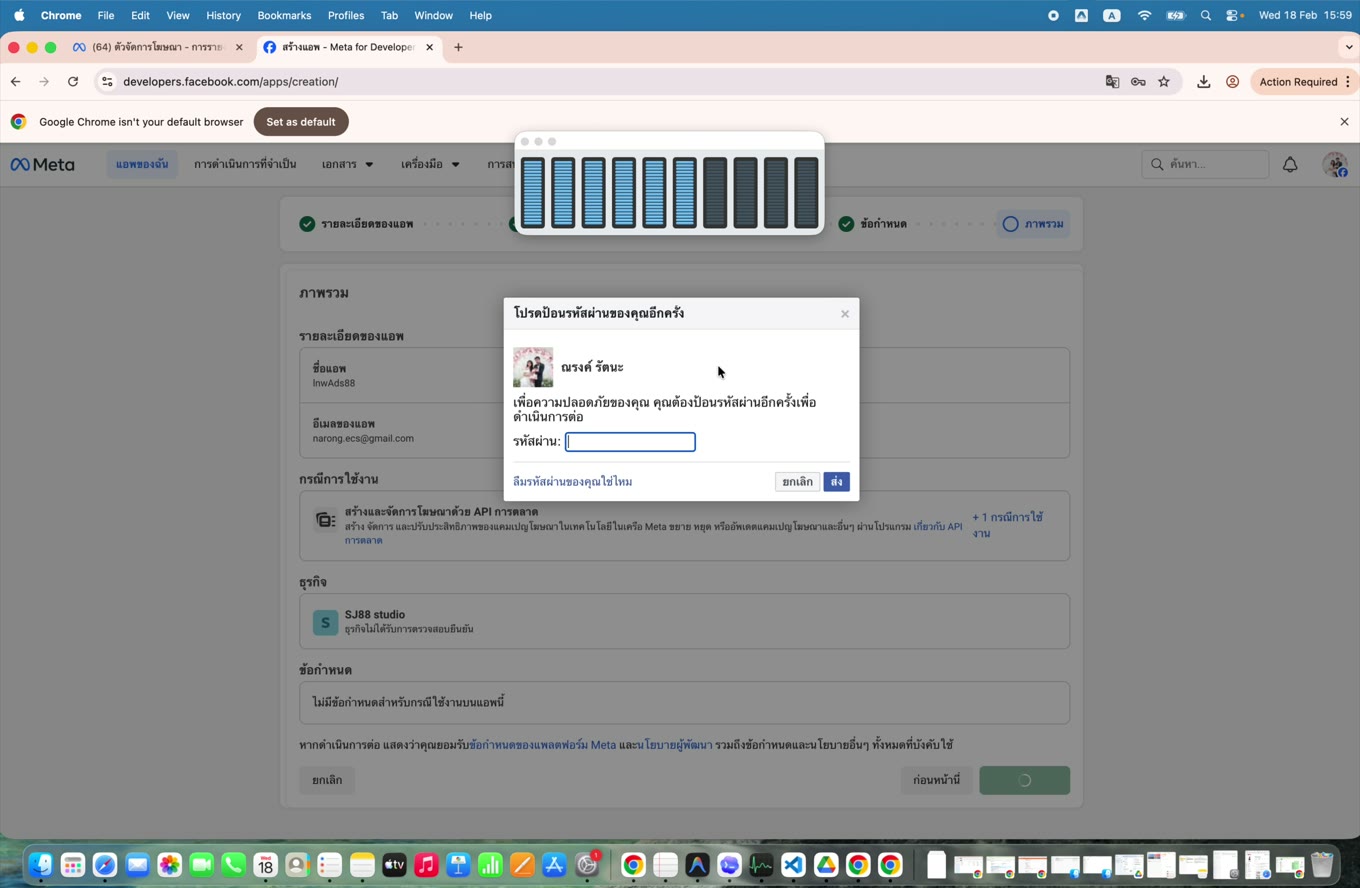Close the password dialog with the X
Screen dimensions: 1360x888
845,314
